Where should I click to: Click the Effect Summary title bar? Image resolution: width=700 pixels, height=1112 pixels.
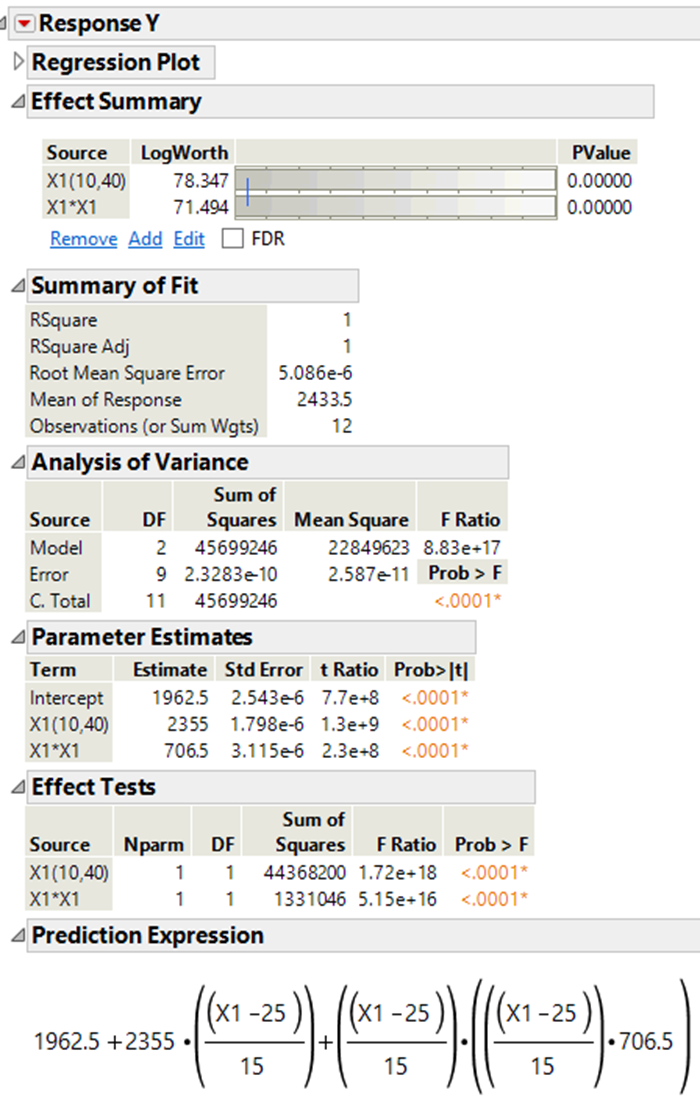point(114,101)
